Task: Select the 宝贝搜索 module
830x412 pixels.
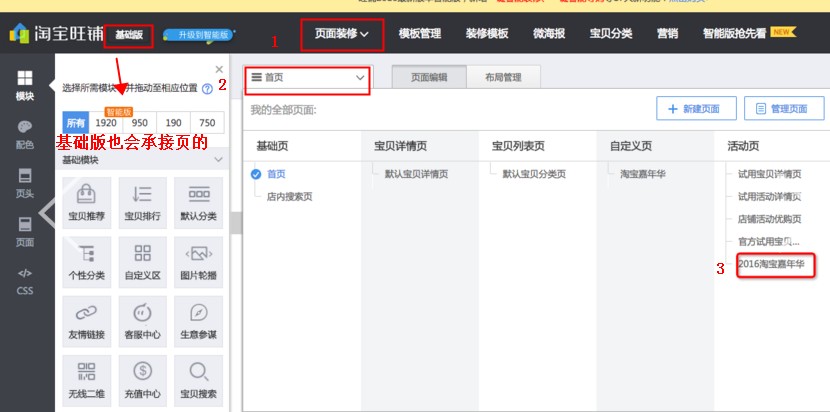Action: 199,381
